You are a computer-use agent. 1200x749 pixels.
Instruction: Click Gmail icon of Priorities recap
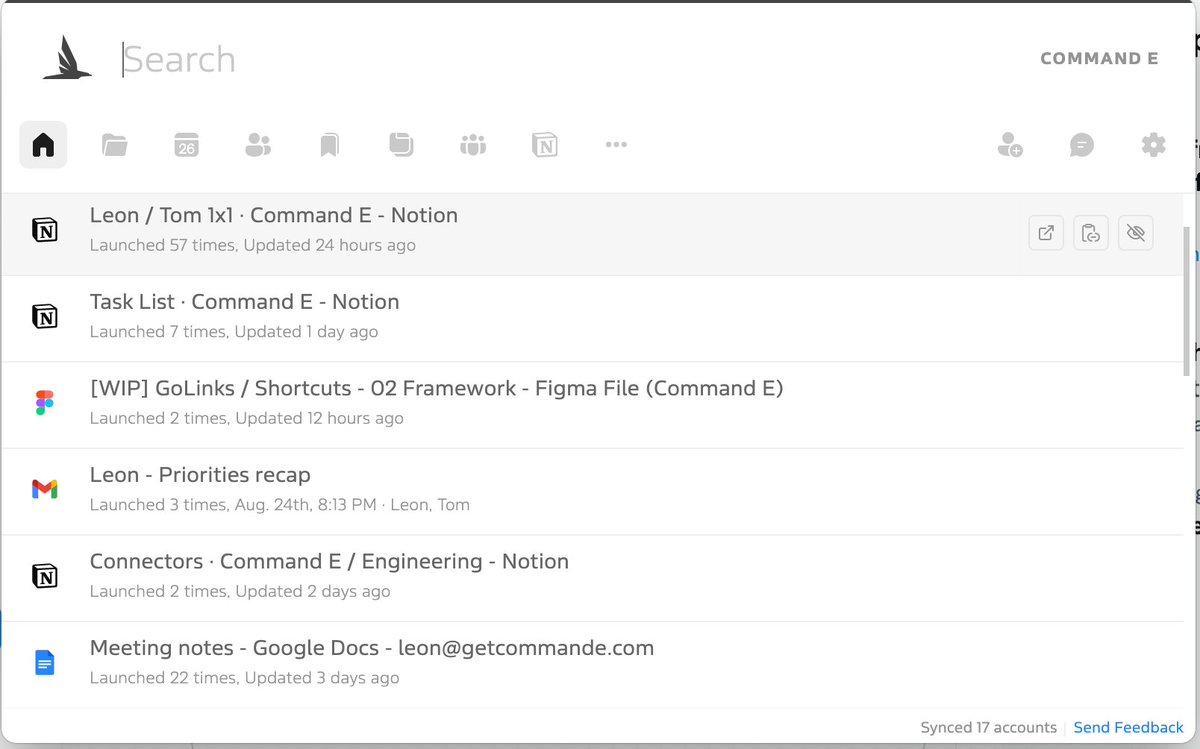click(44, 490)
